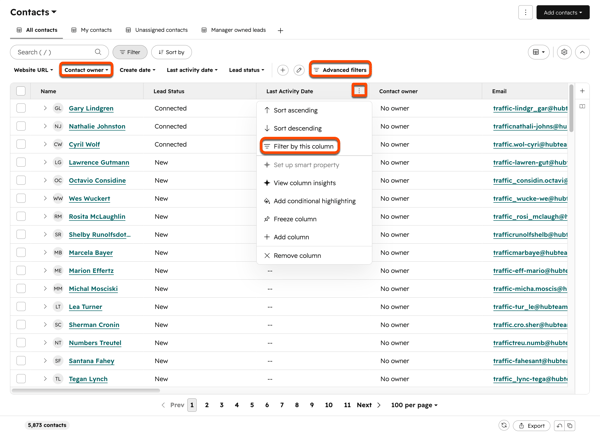The image size is (600, 433).
Task: Choose Remove column in the menu
Action: (x=314, y=256)
